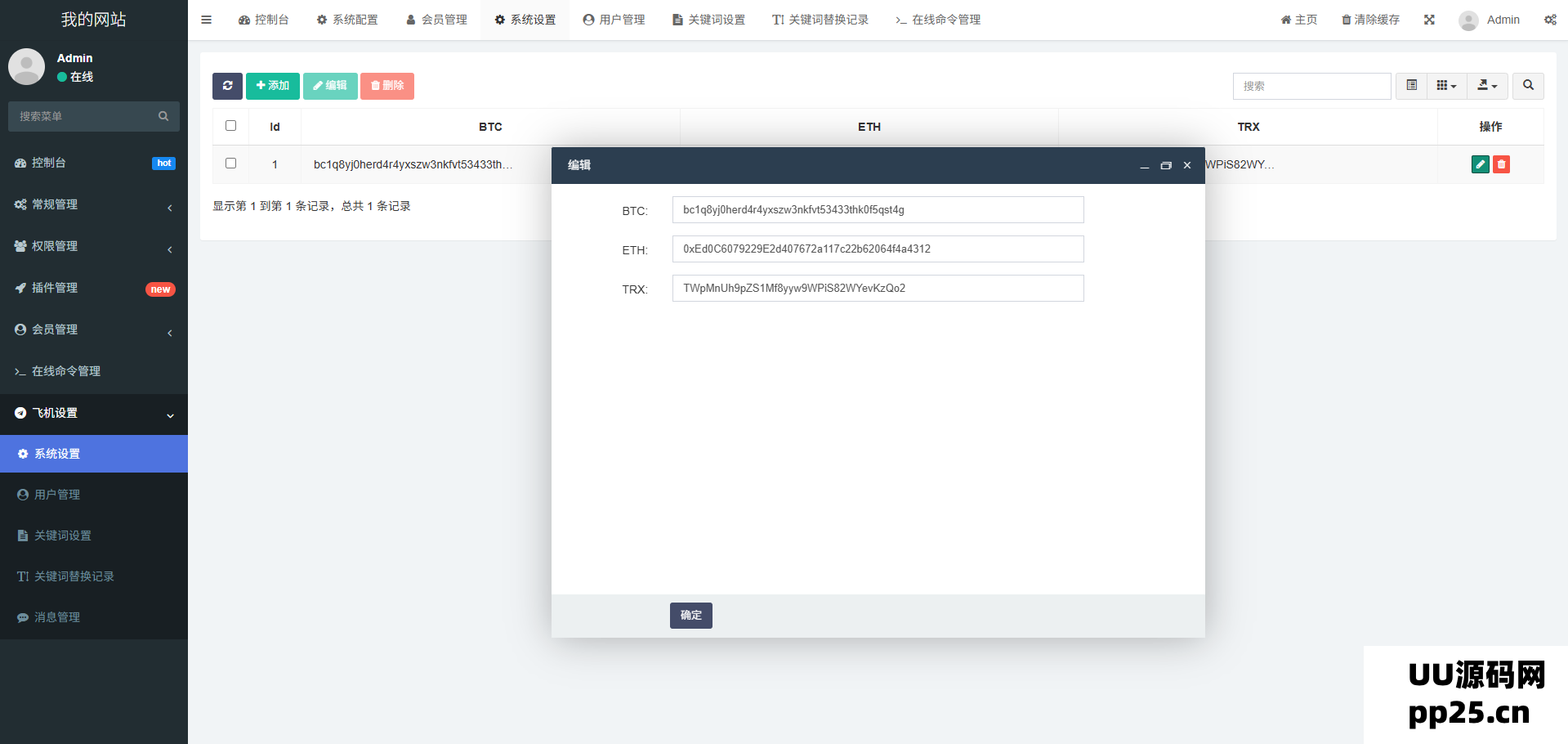Expand the 常规管理 sidebar menu

point(94,204)
